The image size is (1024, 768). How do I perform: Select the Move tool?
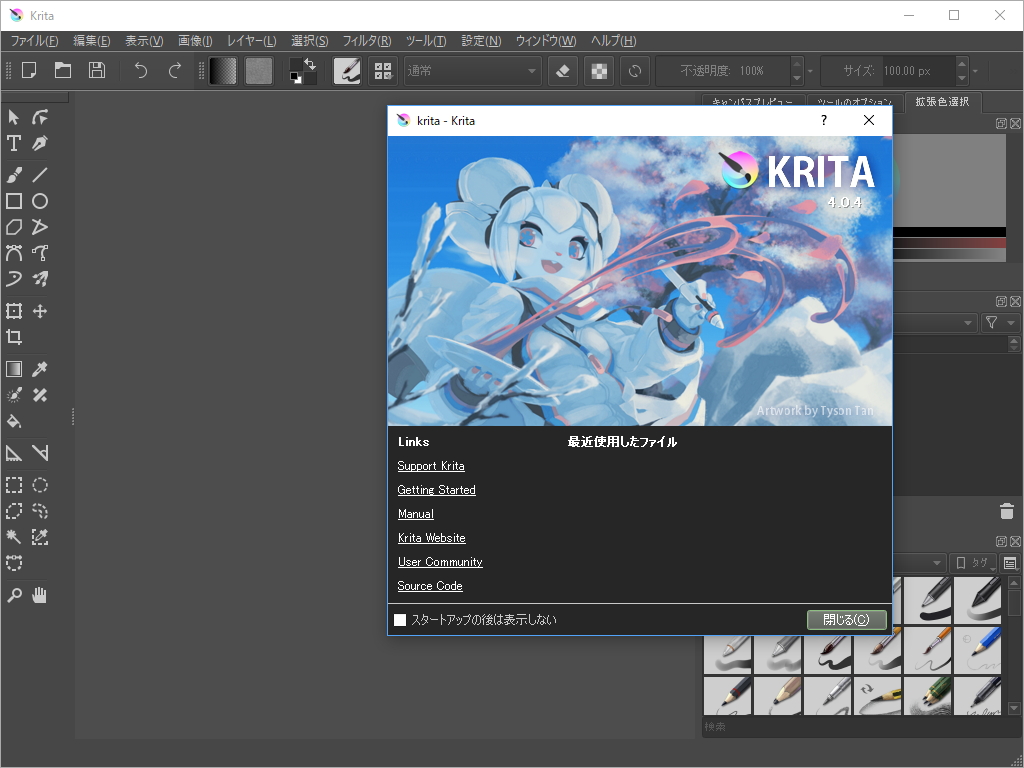pyautogui.click(x=40, y=311)
